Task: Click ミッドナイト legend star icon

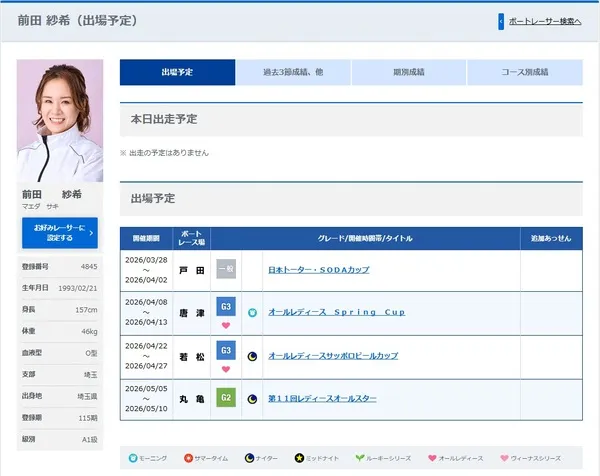Action: [299, 458]
